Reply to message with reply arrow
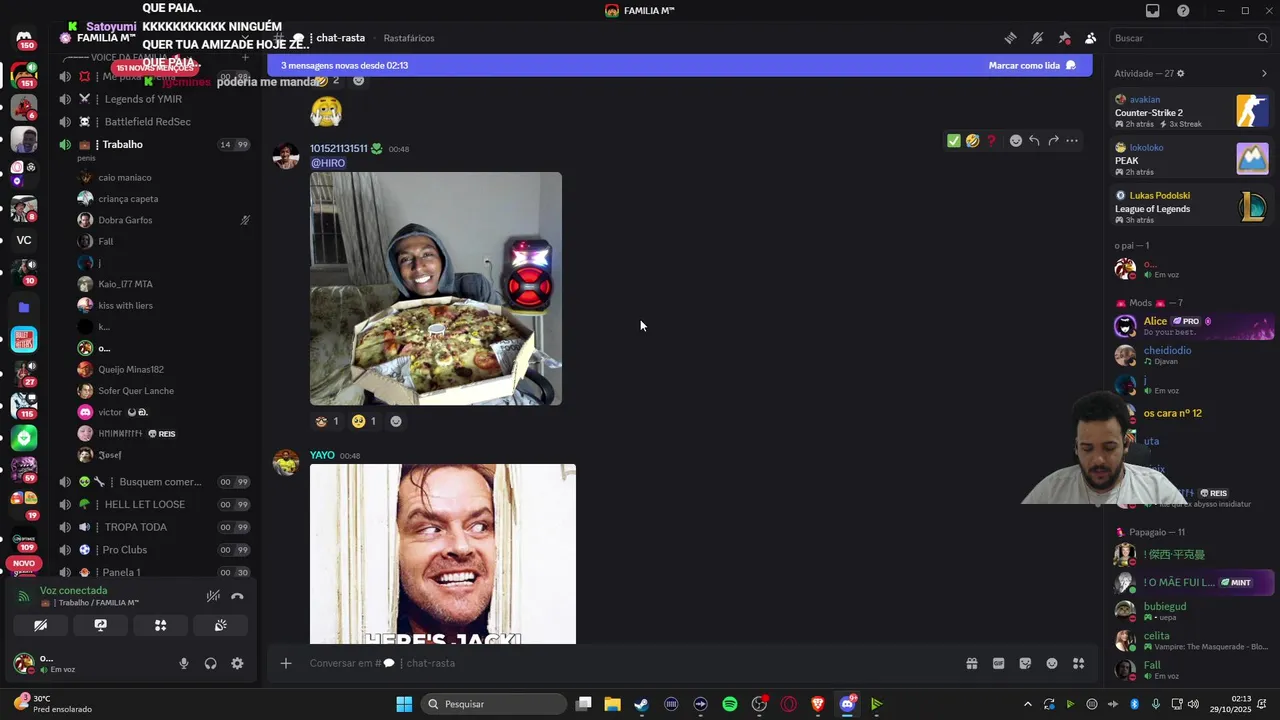This screenshot has width=1280, height=720. tap(1034, 141)
